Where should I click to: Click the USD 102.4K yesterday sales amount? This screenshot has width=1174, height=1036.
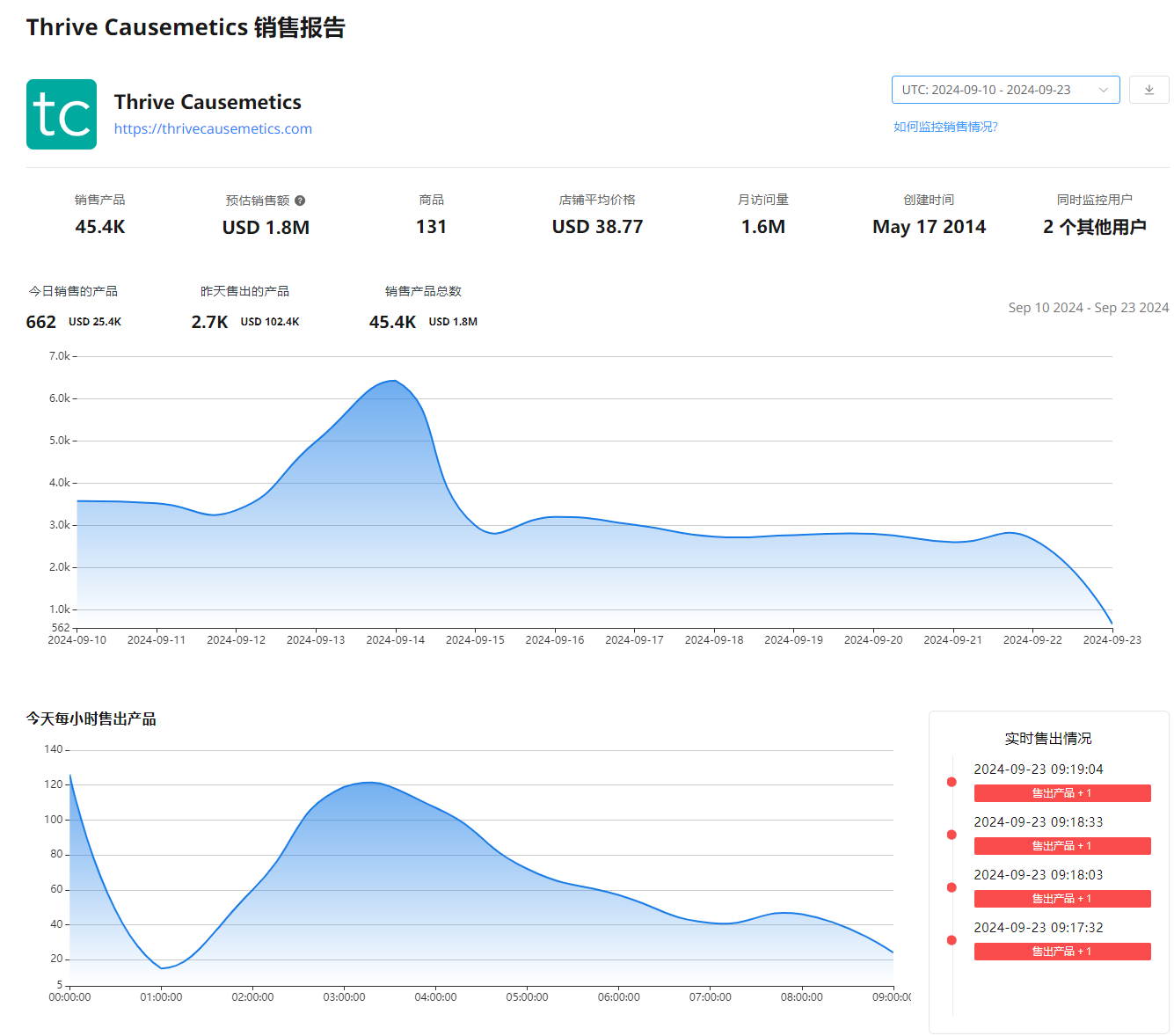click(270, 322)
